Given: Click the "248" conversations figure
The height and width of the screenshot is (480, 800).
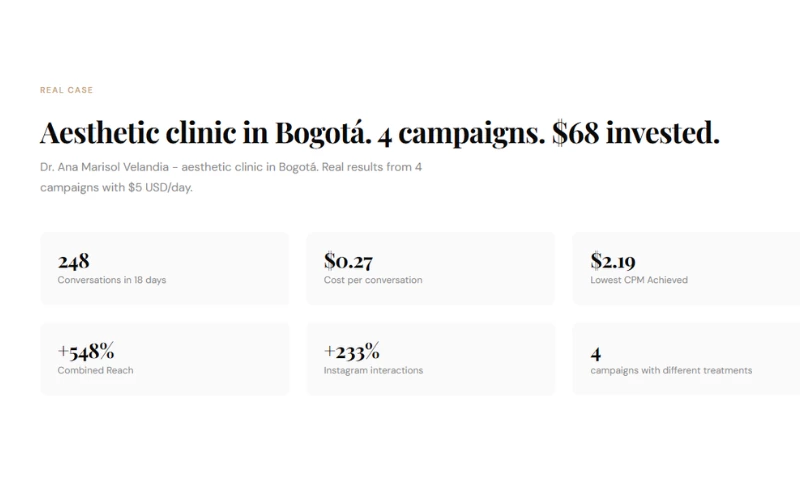Looking at the screenshot, I should click(x=74, y=262).
